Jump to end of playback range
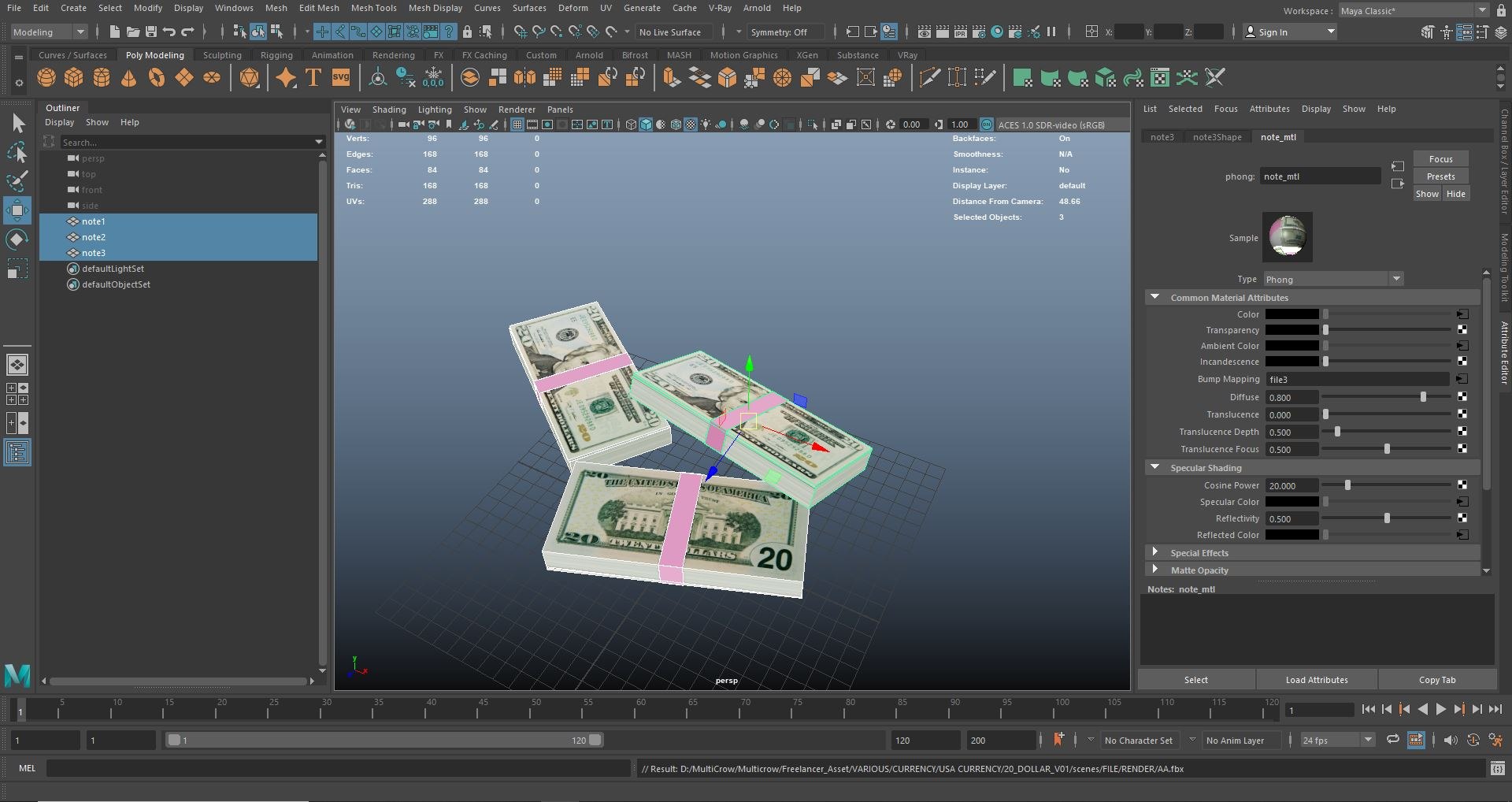Image resolution: width=1512 pixels, height=802 pixels. 1495,709
